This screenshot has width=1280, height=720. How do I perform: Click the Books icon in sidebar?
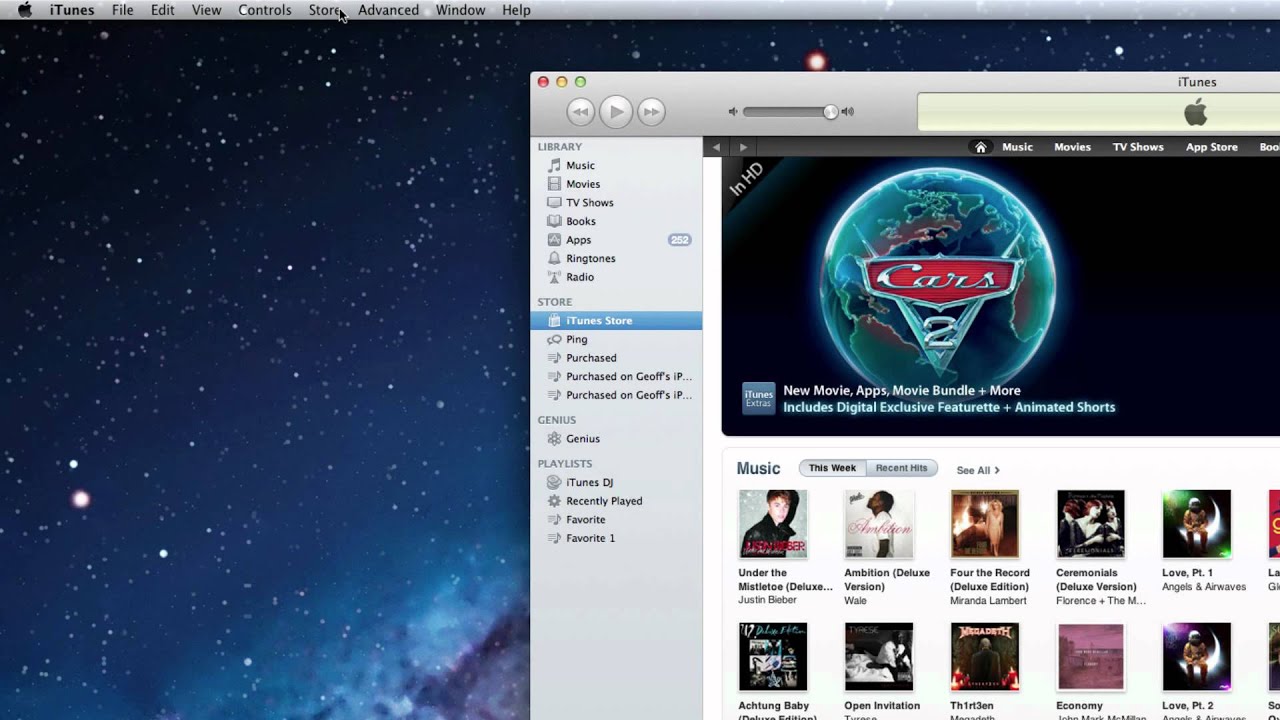[554, 221]
